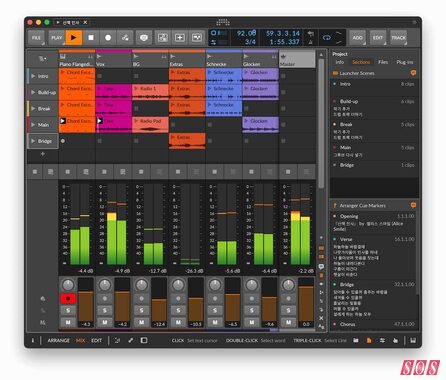Solo the BG channel
Viewport: 446px width, 380px height.
(141, 311)
